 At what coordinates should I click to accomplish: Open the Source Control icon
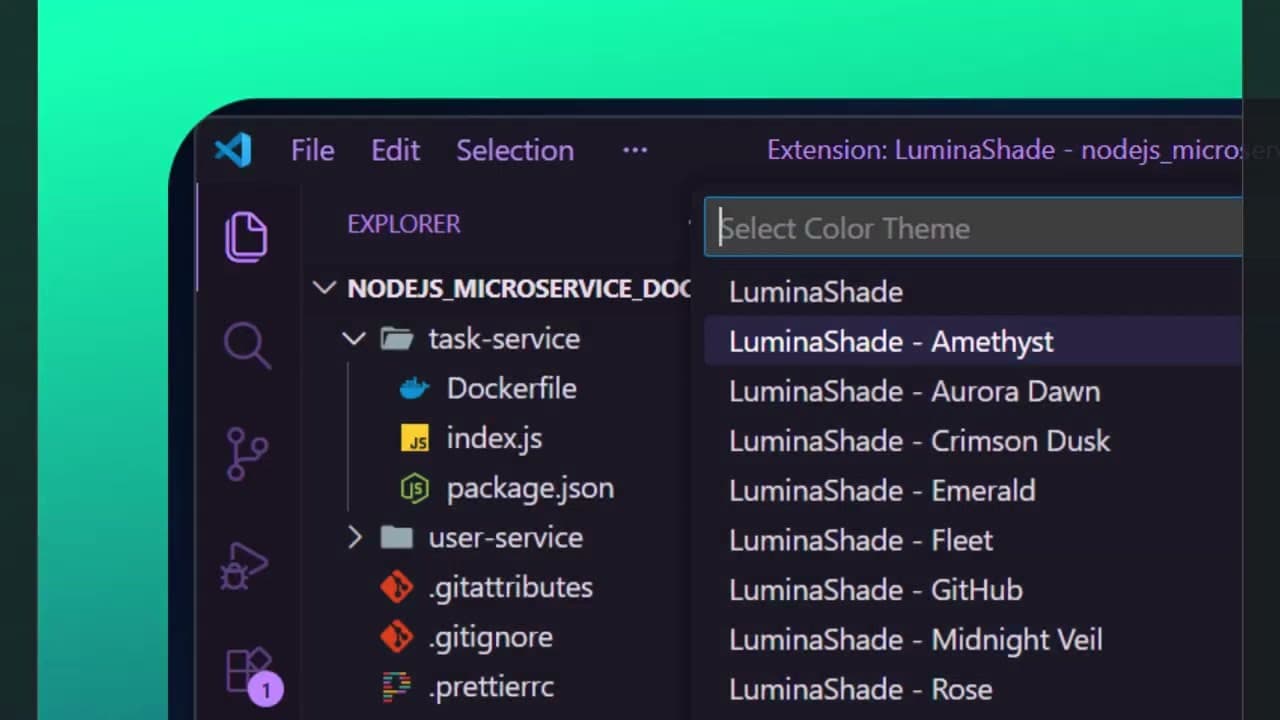pos(247,453)
